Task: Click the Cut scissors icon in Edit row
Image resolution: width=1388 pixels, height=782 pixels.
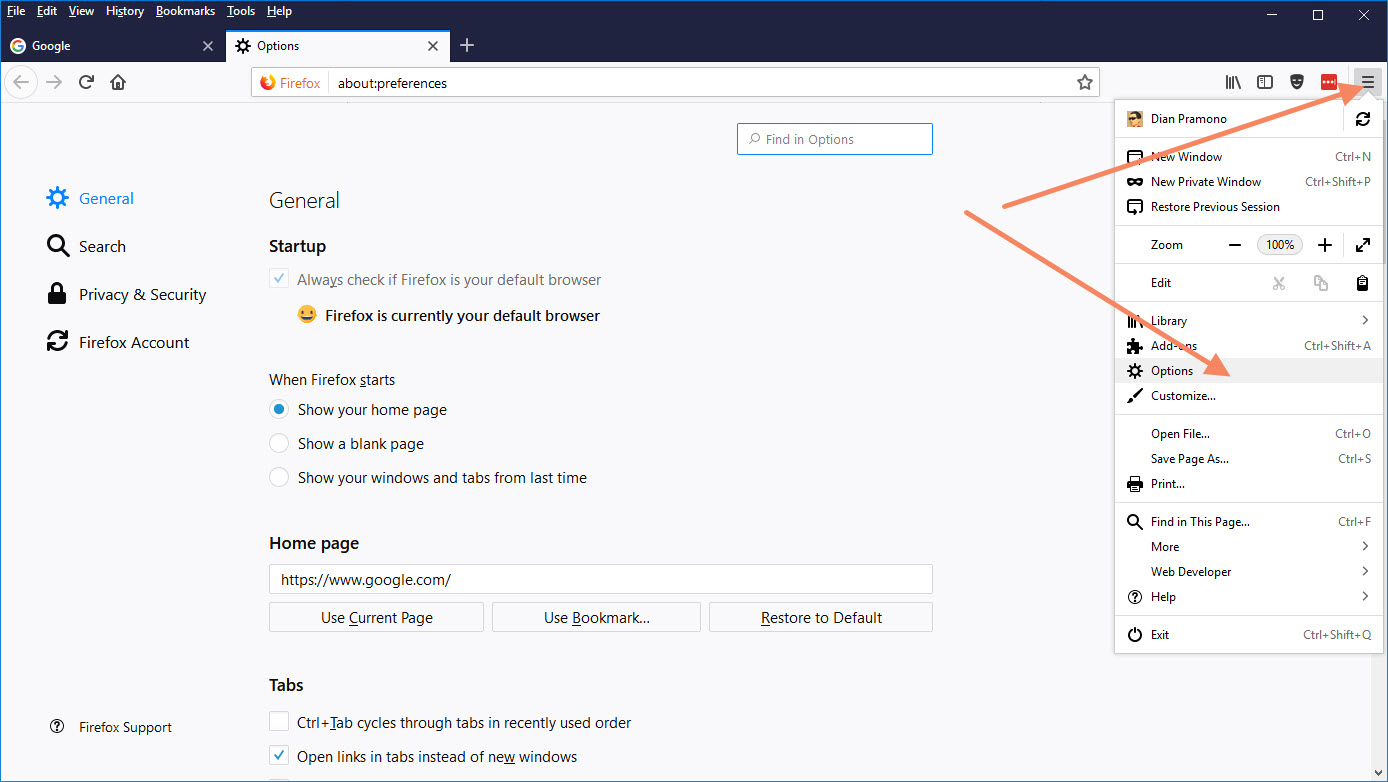Action: [x=1278, y=283]
